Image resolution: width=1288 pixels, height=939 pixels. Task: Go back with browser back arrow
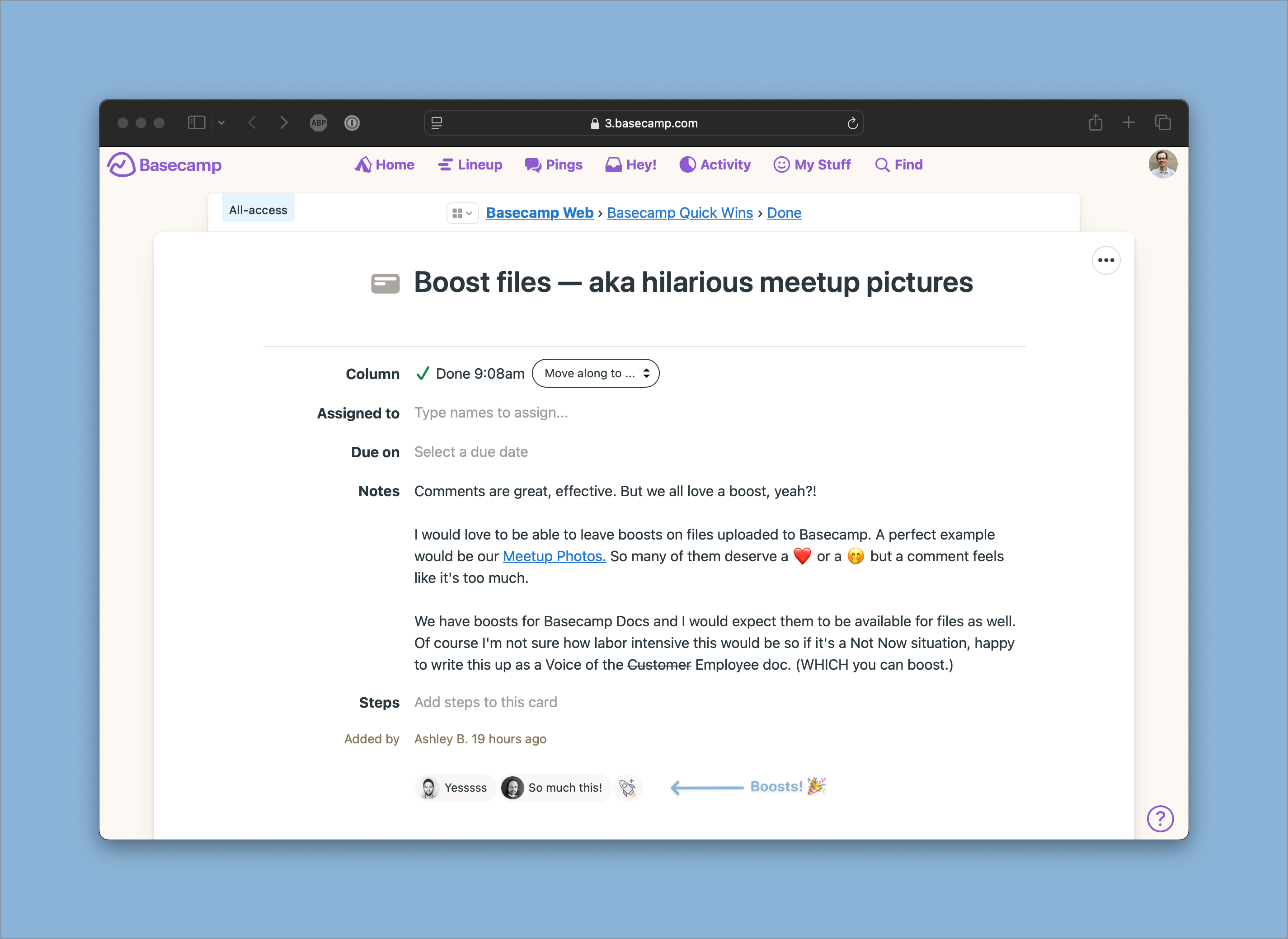tap(252, 123)
